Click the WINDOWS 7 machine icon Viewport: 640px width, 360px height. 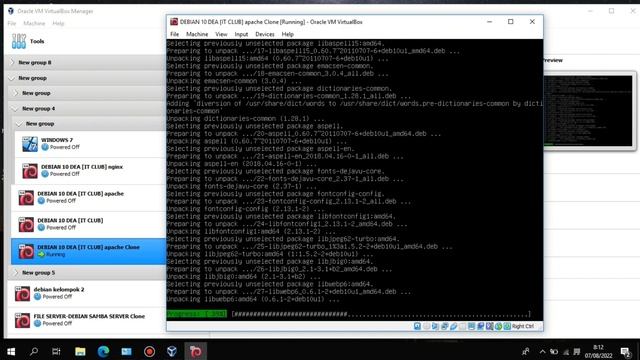point(30,144)
